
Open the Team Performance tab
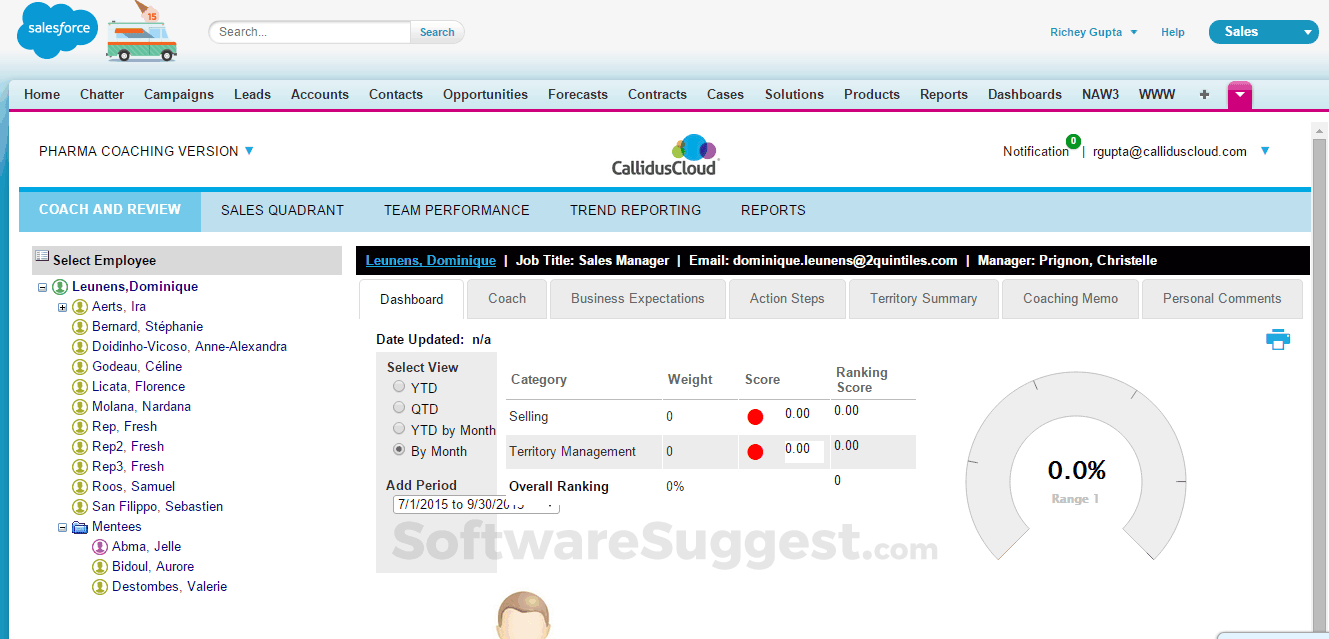pyautogui.click(x=457, y=210)
